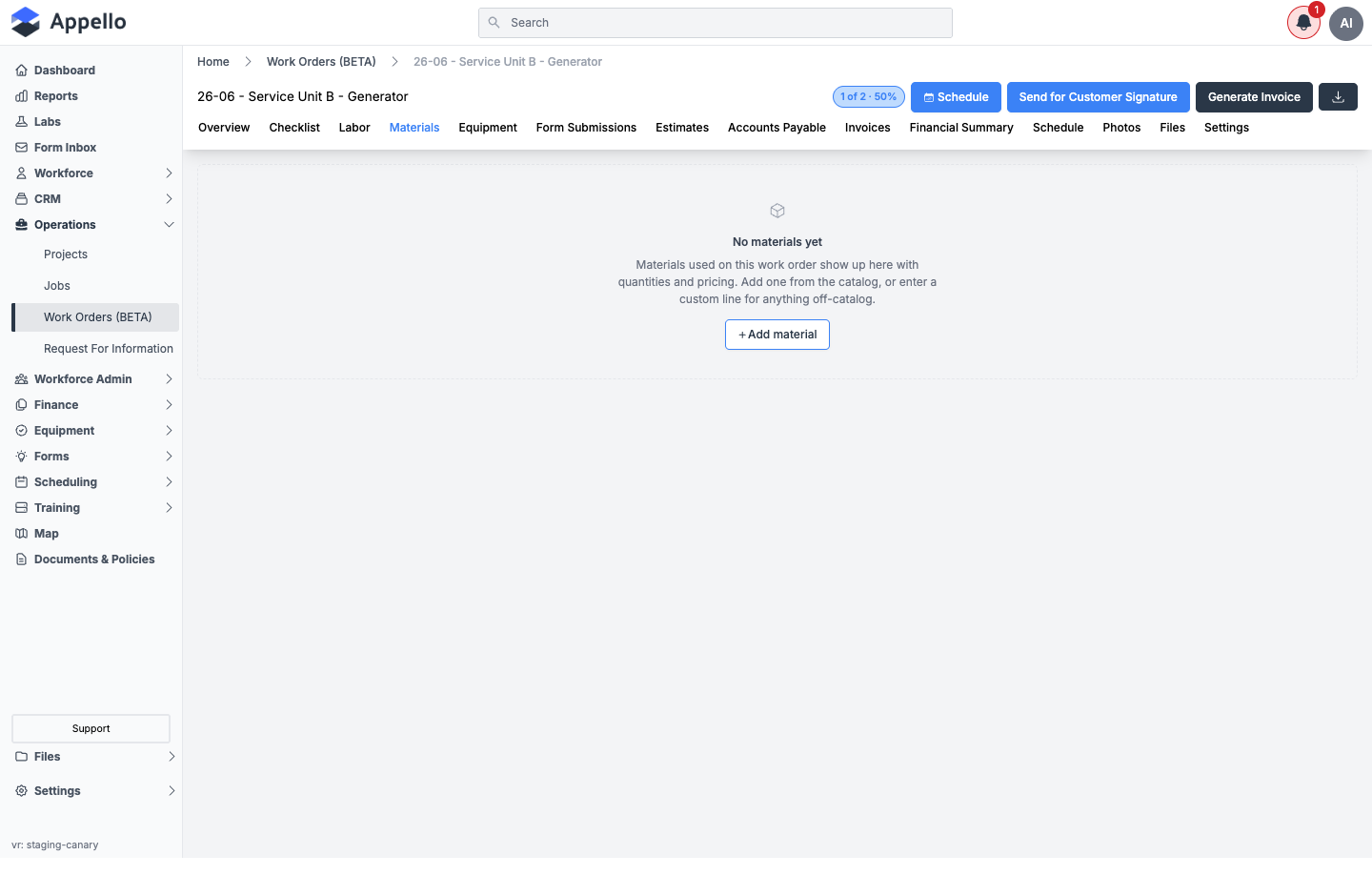This screenshot has height=875, width=1372.
Task: Open Request For Information item
Action: click(x=109, y=349)
